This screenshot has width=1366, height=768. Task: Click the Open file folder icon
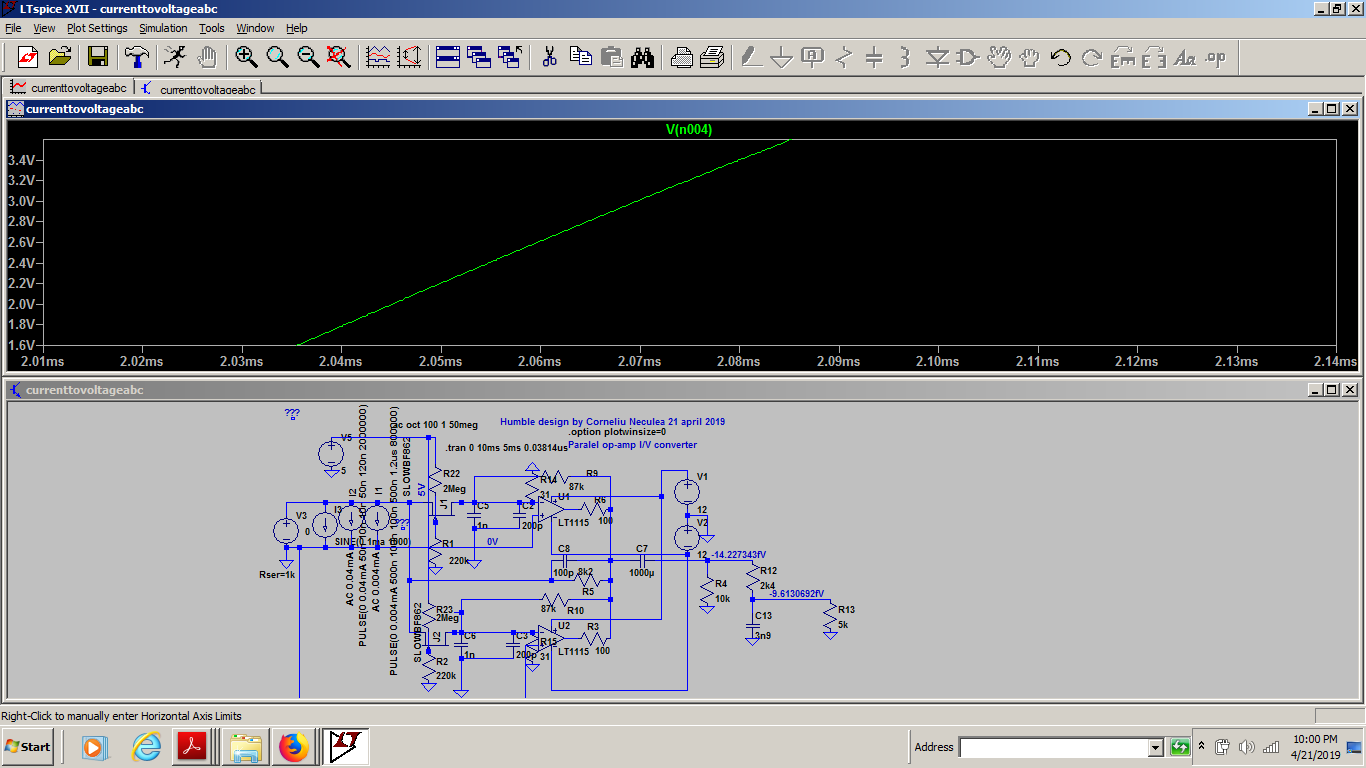(x=60, y=57)
